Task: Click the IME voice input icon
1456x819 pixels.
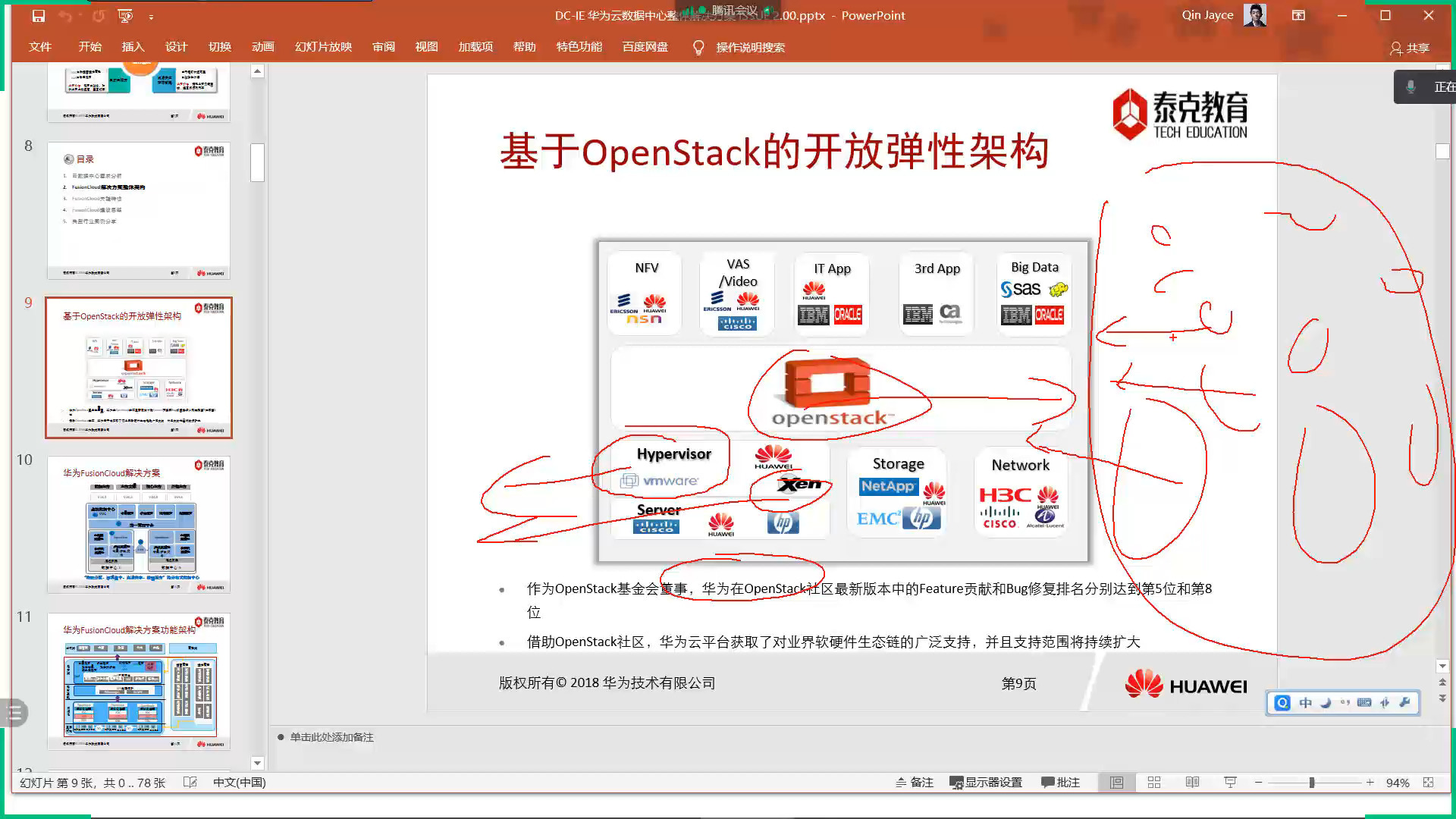Action: [1385, 703]
